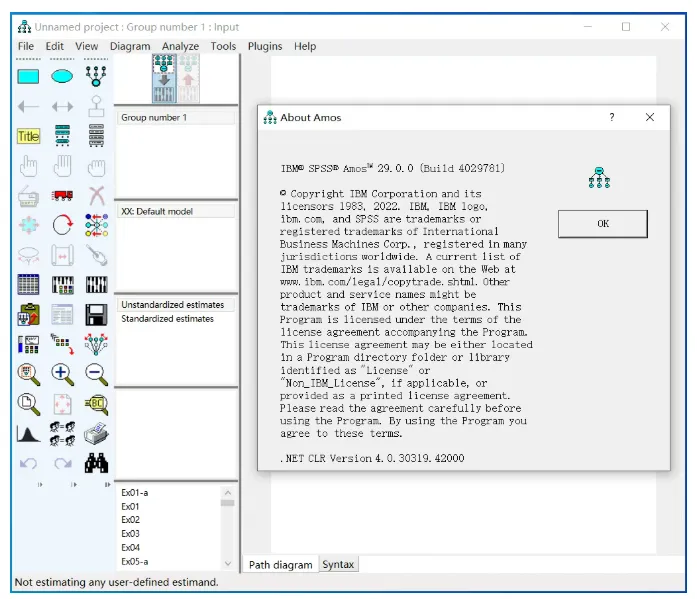
Task: Click the Title figure caption tool
Action: 28,136
